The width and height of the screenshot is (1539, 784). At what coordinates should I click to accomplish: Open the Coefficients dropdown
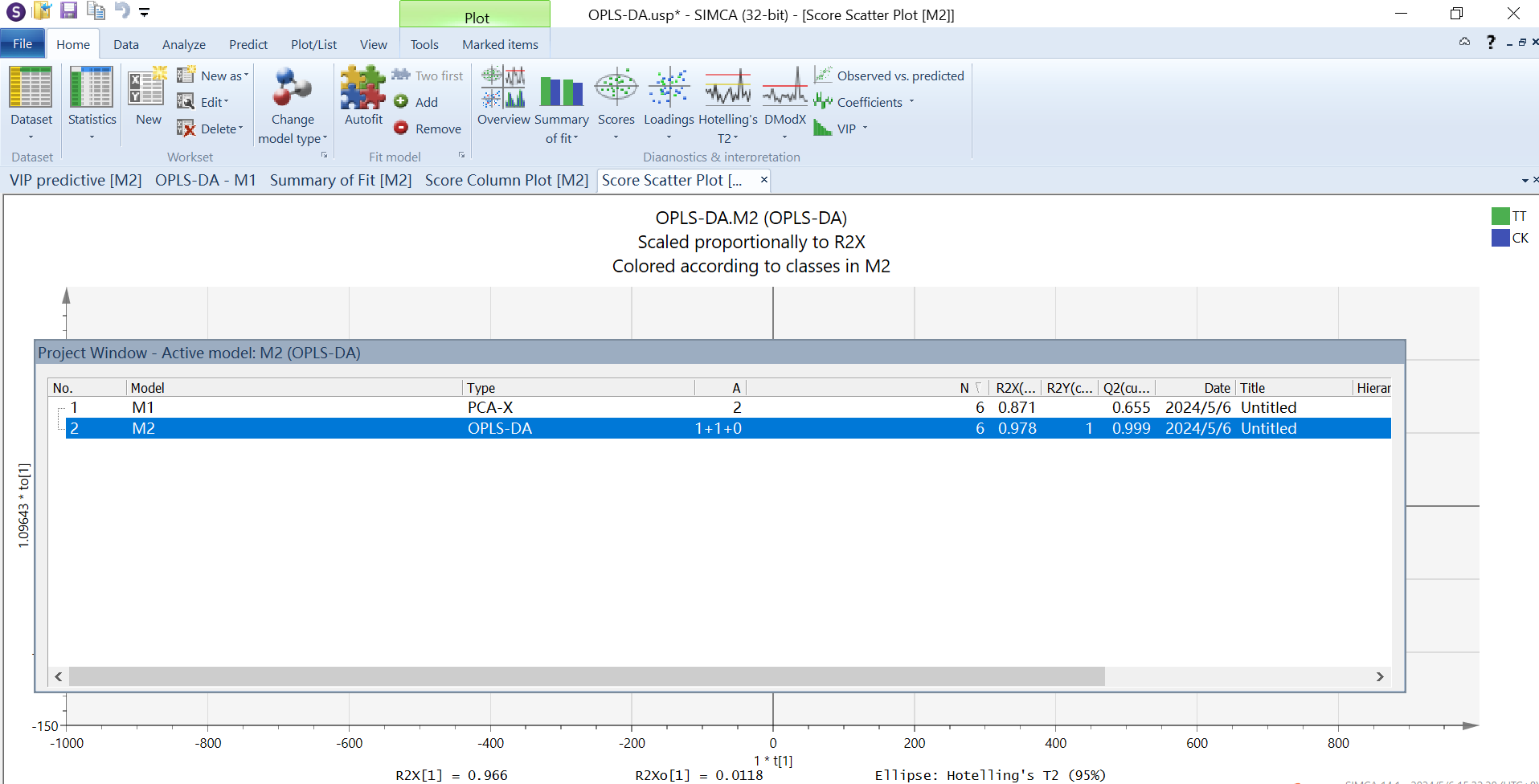point(911,102)
